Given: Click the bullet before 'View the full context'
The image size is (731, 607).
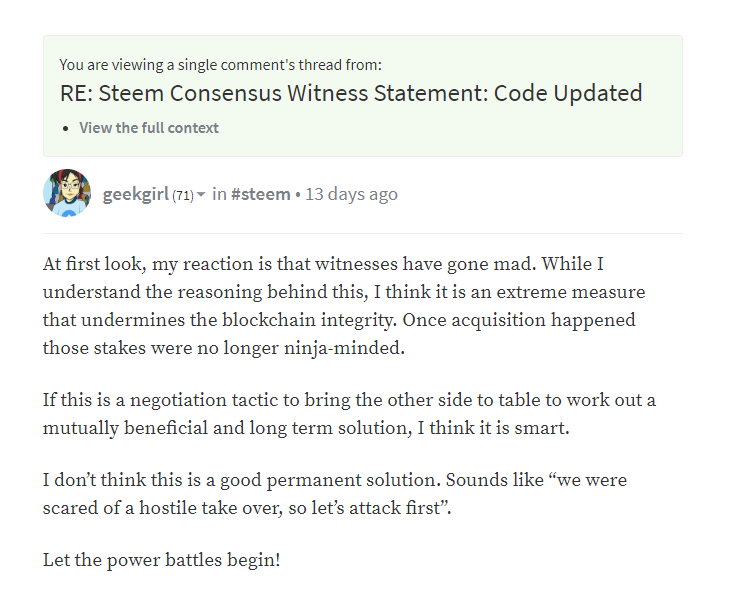Looking at the screenshot, I should point(66,129).
